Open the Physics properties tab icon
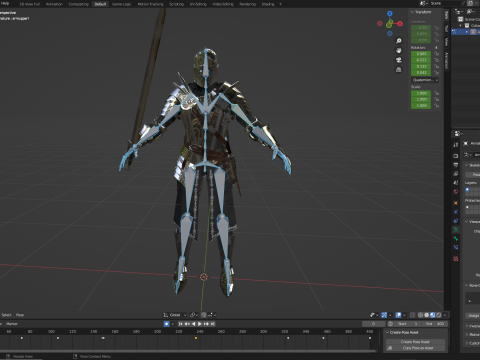Viewport: 480px width, 360px height. point(456,212)
